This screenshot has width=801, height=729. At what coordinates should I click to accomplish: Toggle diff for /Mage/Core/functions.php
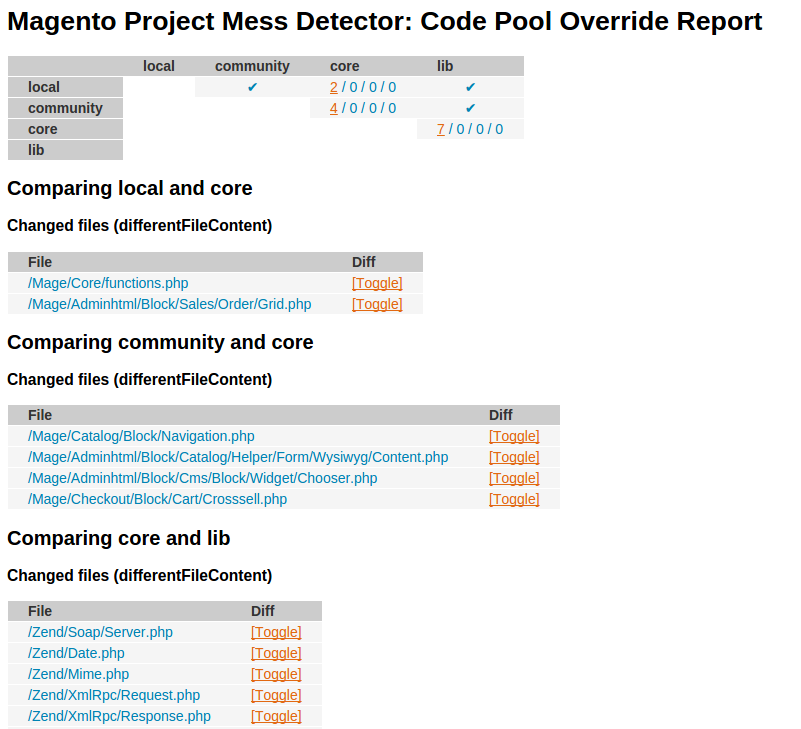pos(377,283)
